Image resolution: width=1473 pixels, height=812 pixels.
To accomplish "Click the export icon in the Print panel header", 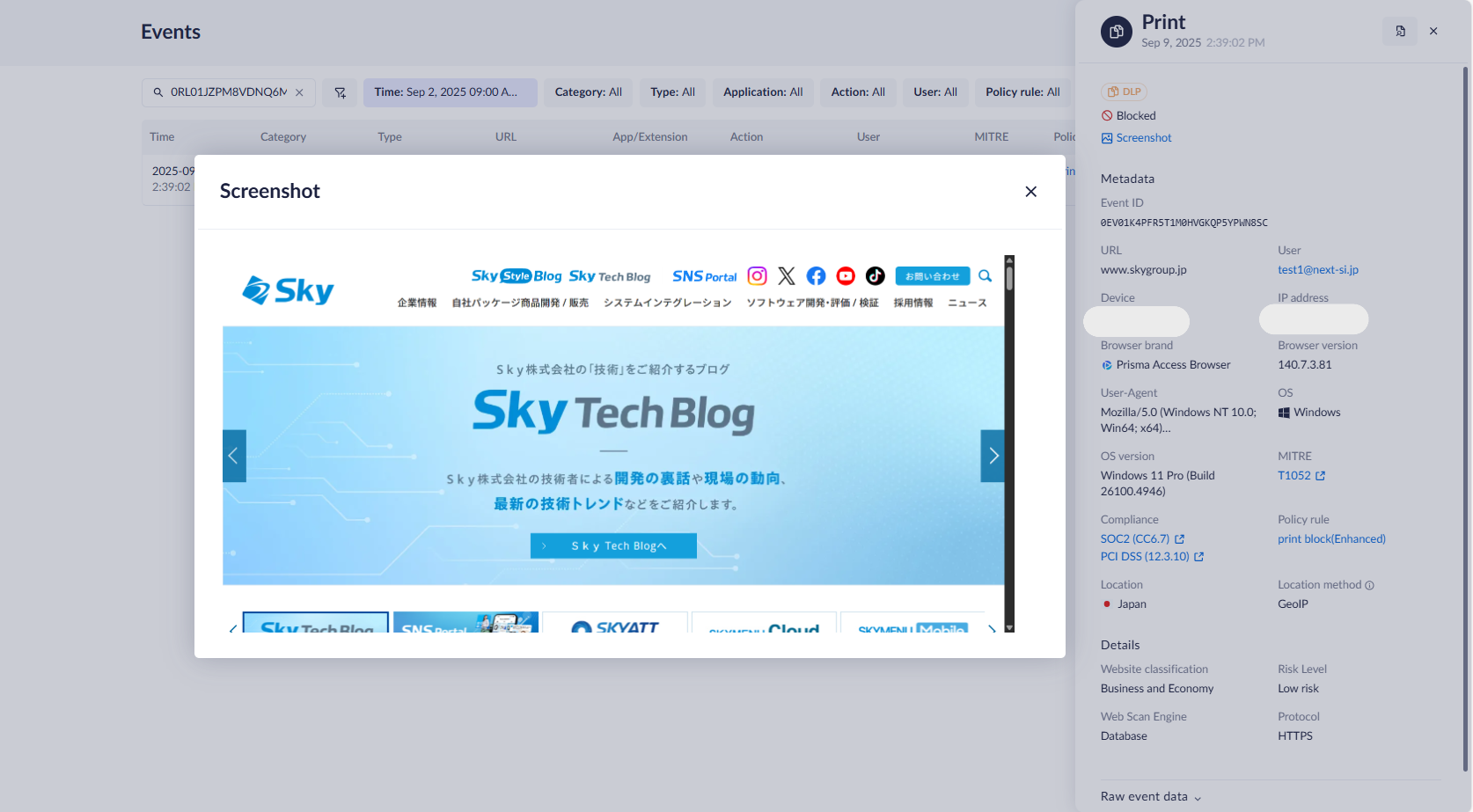I will (x=1399, y=32).
